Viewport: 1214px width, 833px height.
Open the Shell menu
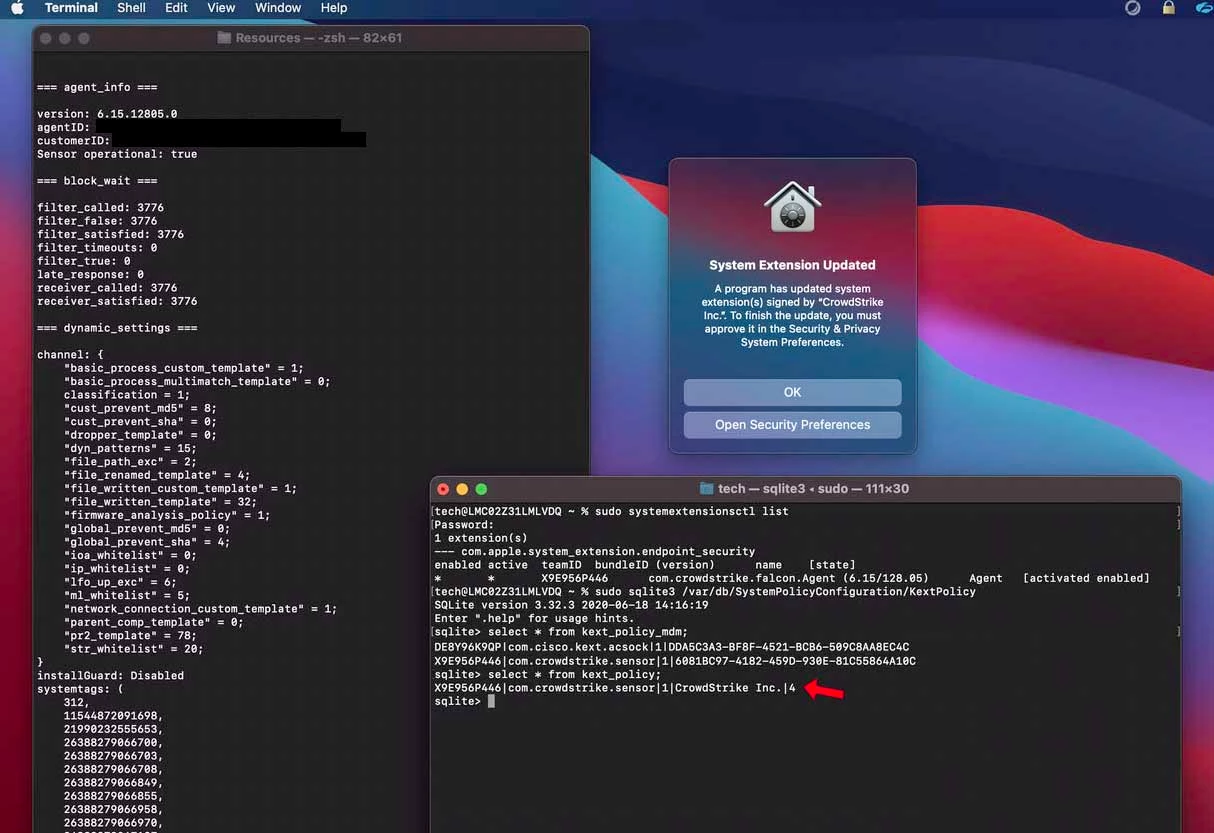(x=131, y=8)
